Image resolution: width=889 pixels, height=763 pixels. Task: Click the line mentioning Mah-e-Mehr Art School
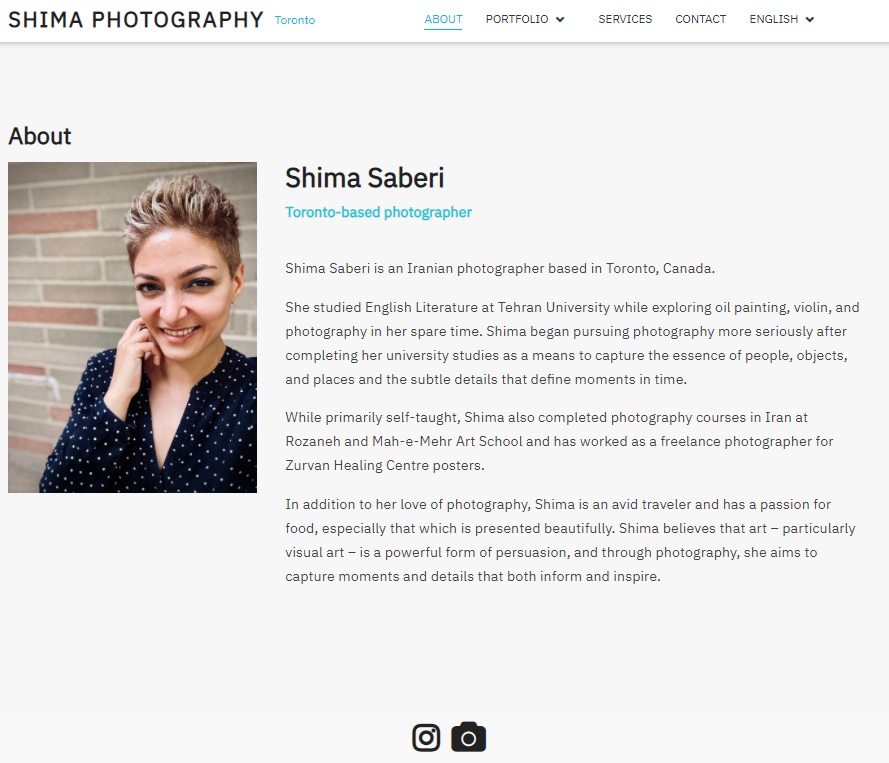(559, 441)
